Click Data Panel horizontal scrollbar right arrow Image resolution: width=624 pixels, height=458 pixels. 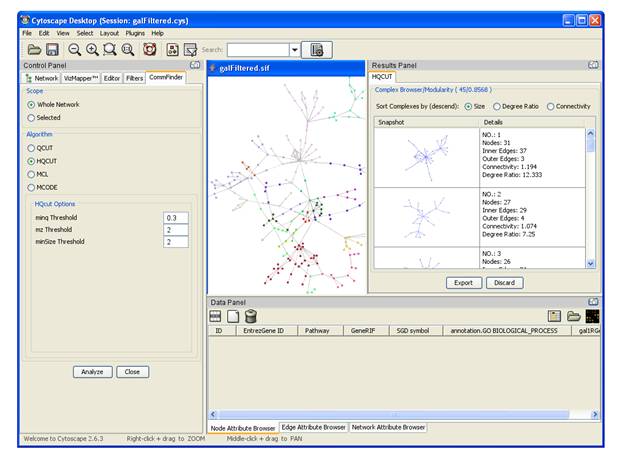(595, 415)
